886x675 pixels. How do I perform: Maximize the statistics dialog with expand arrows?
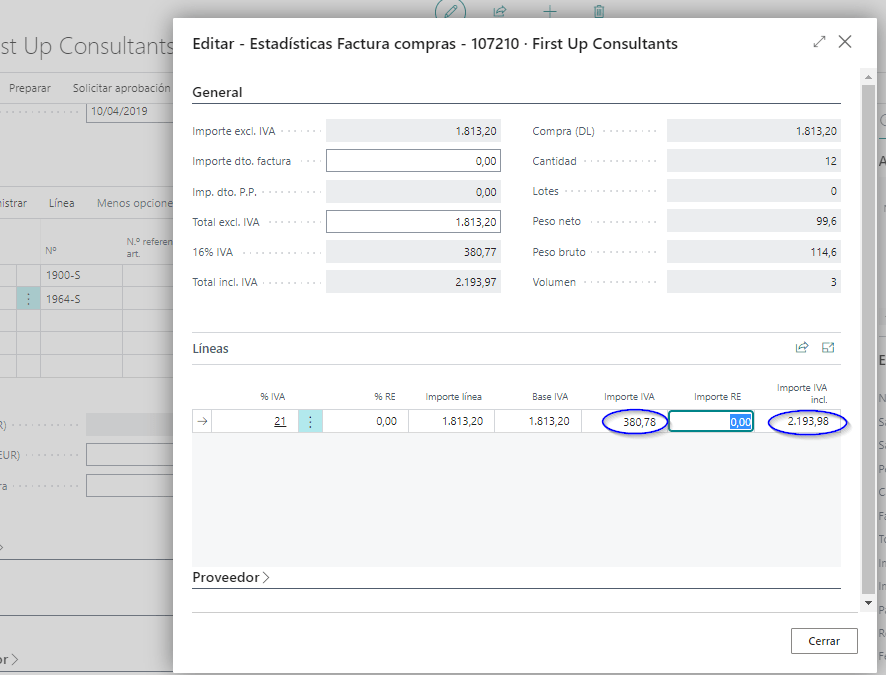819,42
